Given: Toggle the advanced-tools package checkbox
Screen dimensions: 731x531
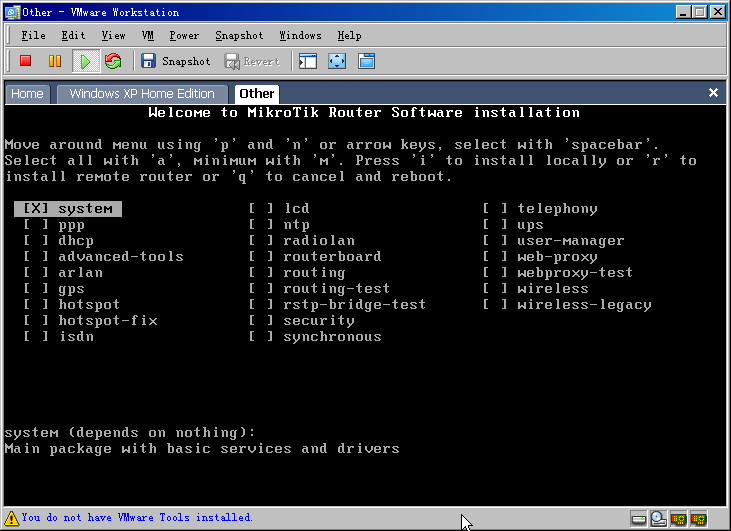Looking at the screenshot, I should [x=36, y=256].
